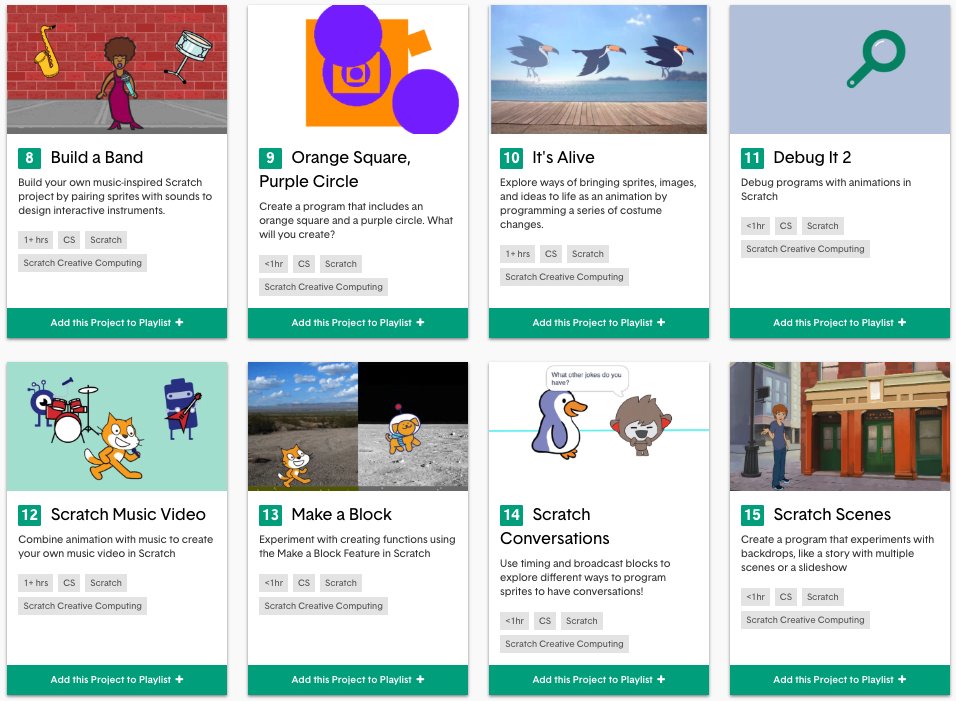
Task: Add Scratch Scenes project to playlist
Action: 840,680
